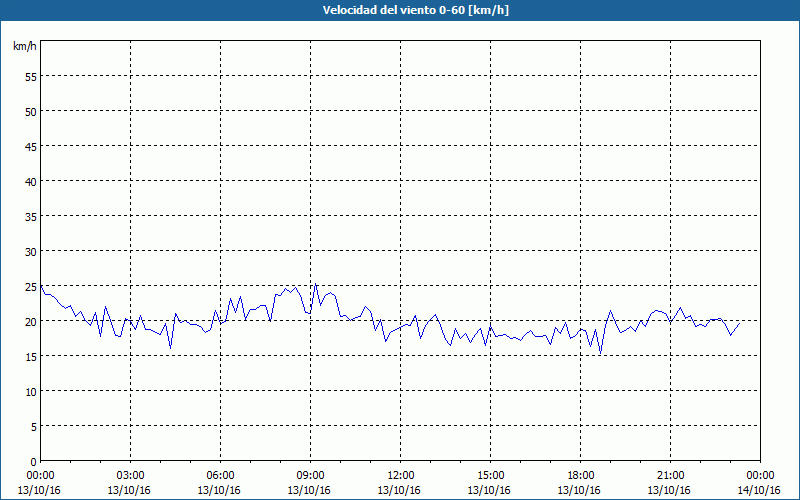
Task: Select the y-axis value "55"
Action: click(31, 76)
